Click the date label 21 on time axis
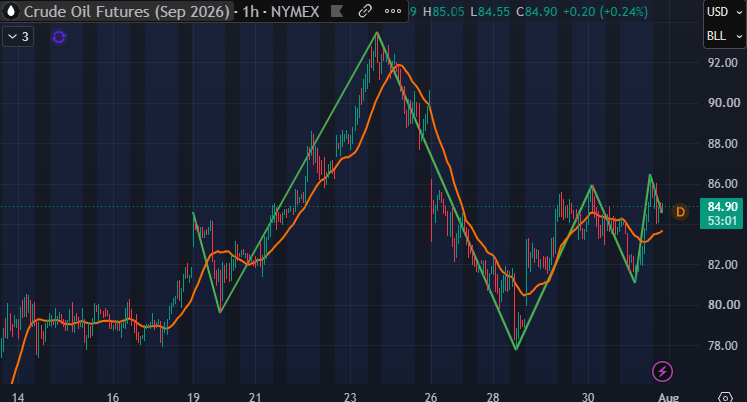747x402 pixels. tap(255, 397)
